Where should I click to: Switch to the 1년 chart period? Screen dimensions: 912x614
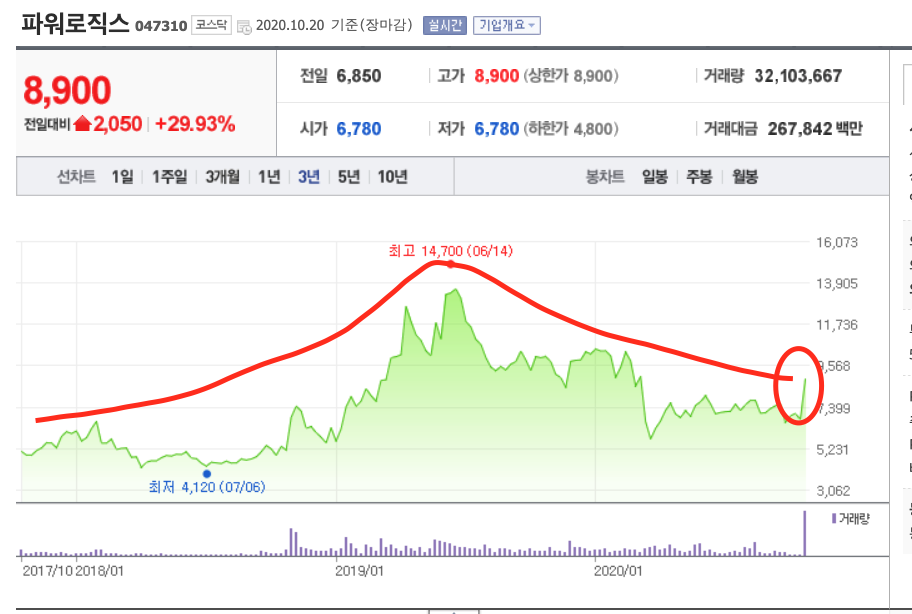[x=269, y=177]
